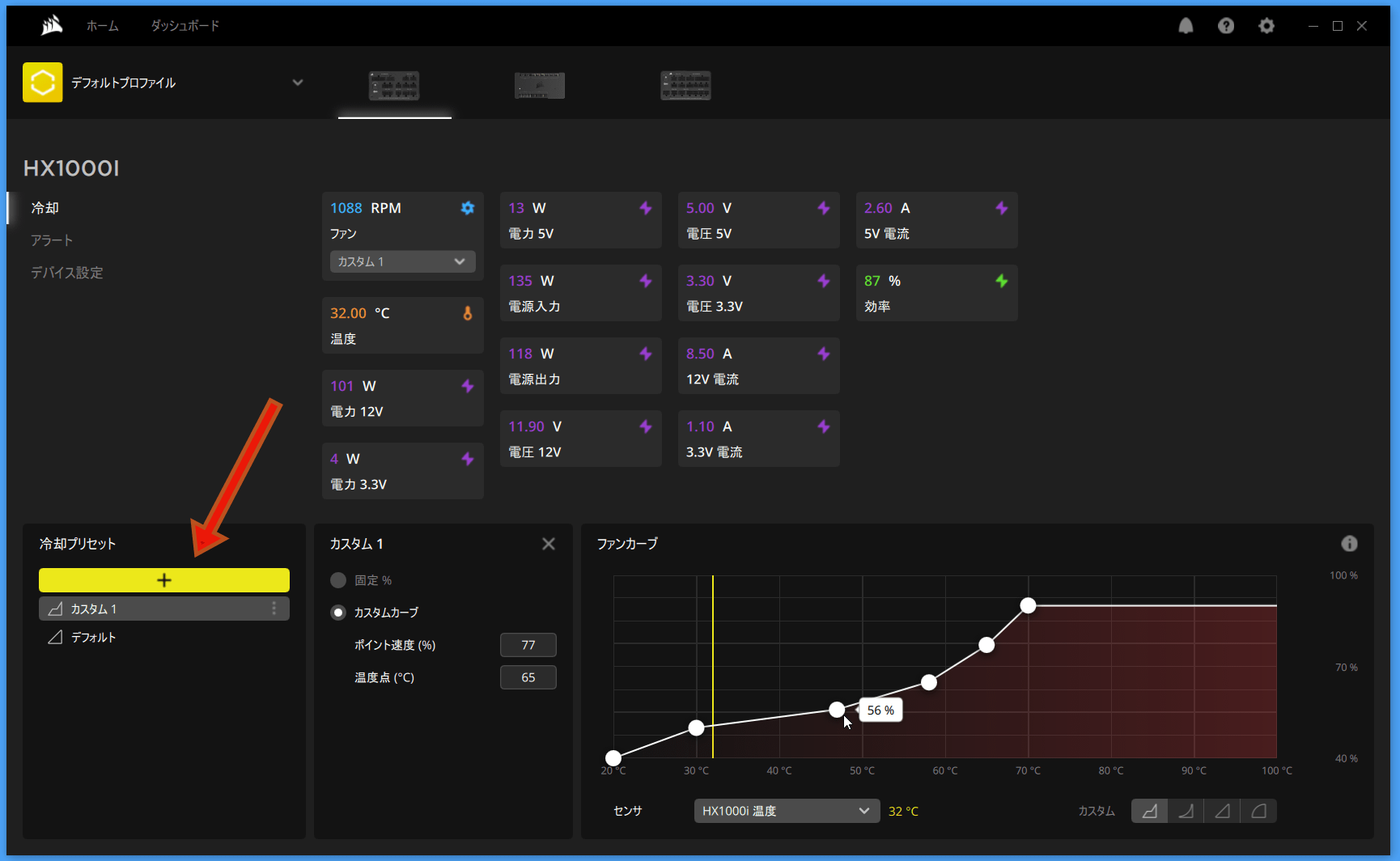1400x861 pixels.
Task: Select the デフォルト cooling preset
Action: pos(164,638)
